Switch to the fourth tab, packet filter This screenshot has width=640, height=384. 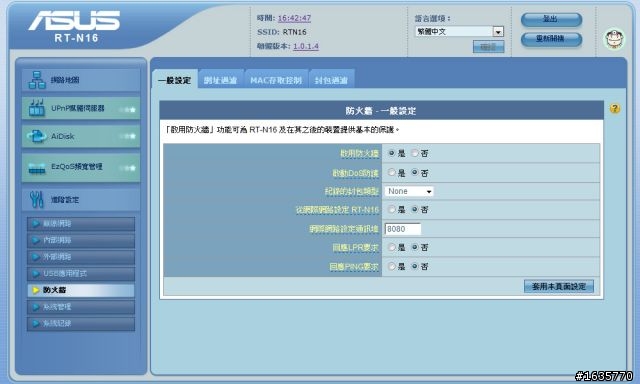[x=331, y=80]
